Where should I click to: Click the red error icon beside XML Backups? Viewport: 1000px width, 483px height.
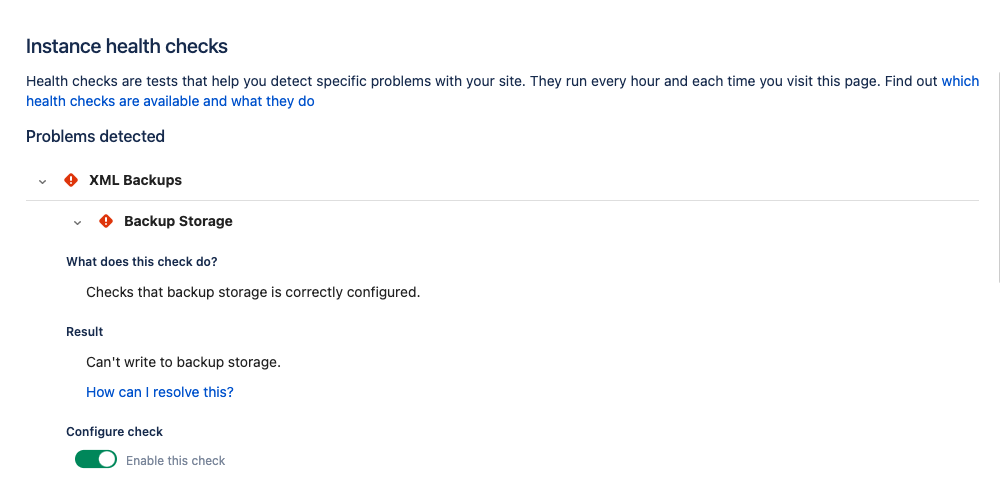click(x=71, y=180)
